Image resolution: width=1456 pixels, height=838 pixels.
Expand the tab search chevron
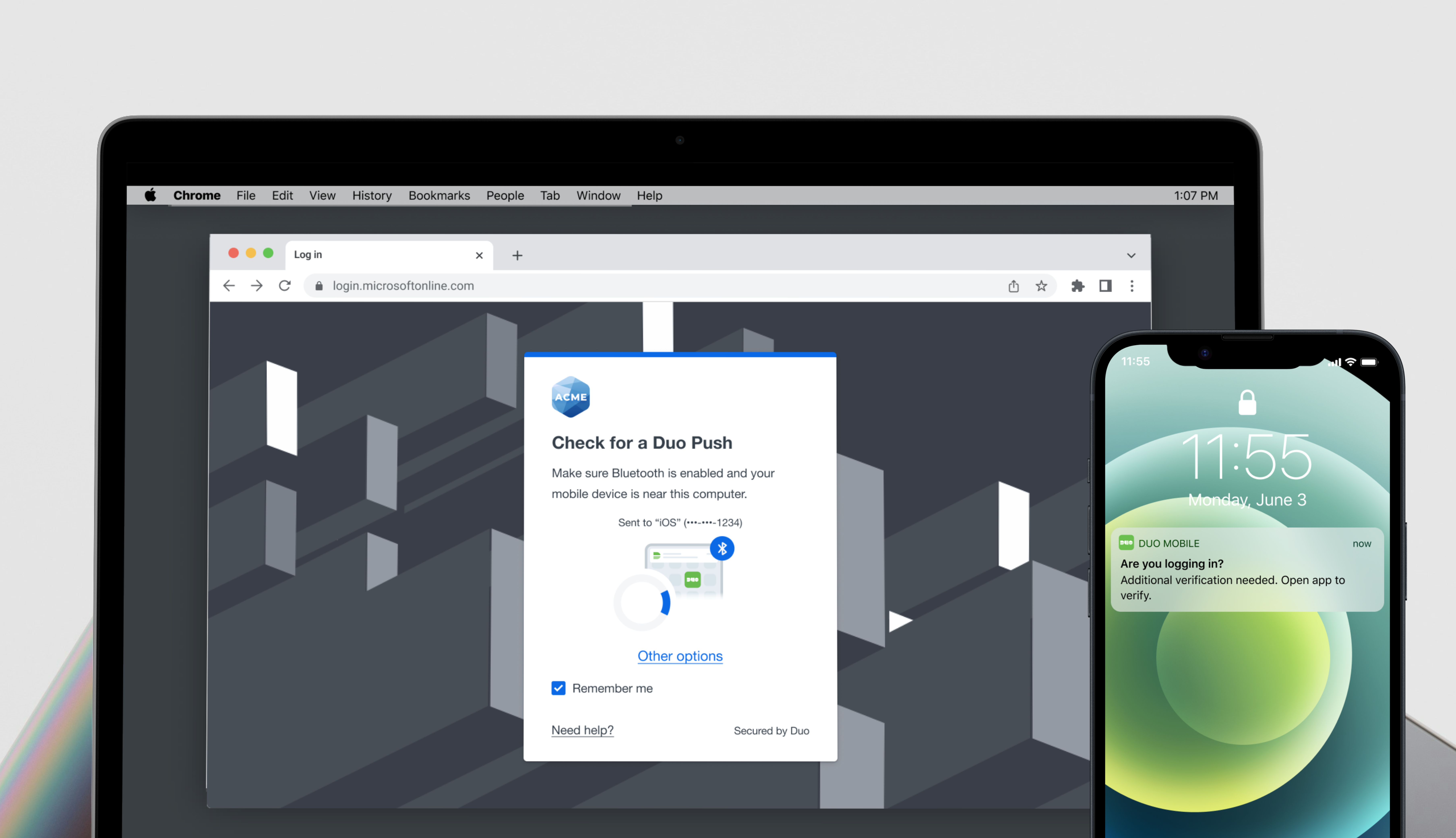pos(1130,256)
